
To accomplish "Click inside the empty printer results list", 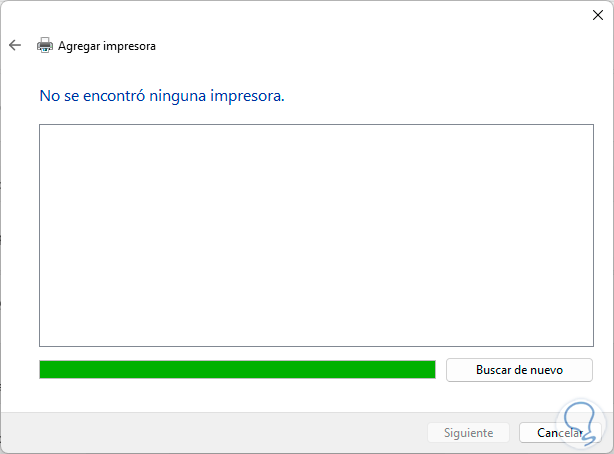I will click(316, 235).
